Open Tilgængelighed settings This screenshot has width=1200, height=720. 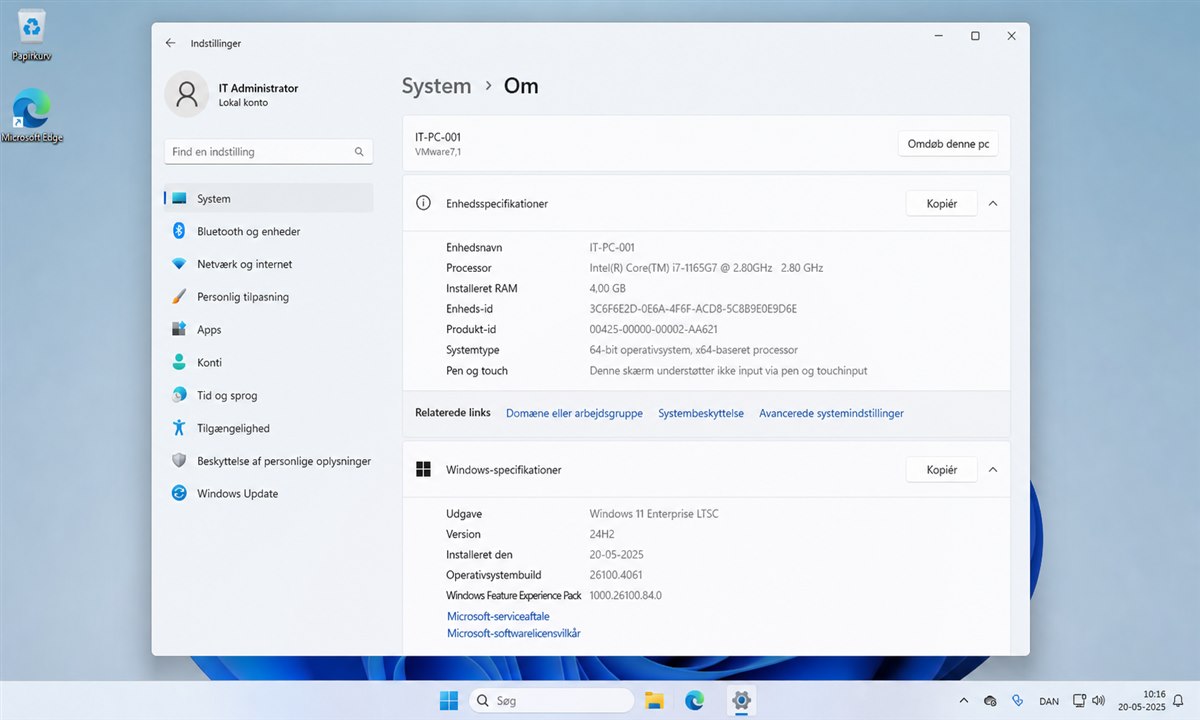(268, 428)
